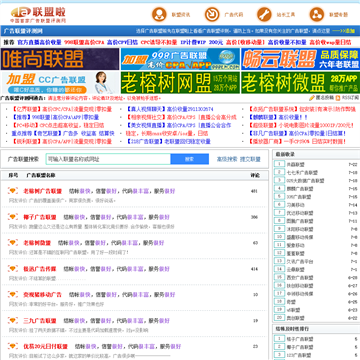
Task: Open the 高级搜索 link
Action: pyautogui.click(x=227, y=159)
